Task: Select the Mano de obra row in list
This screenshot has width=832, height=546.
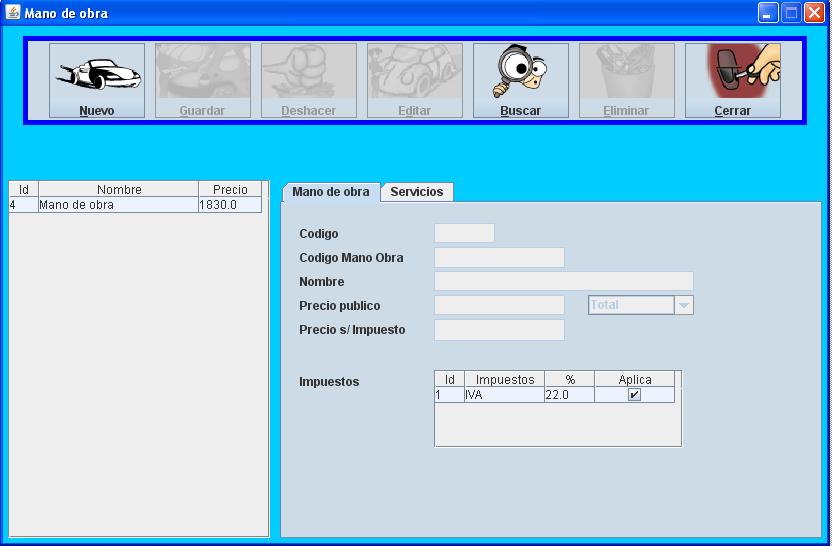Action: point(118,205)
